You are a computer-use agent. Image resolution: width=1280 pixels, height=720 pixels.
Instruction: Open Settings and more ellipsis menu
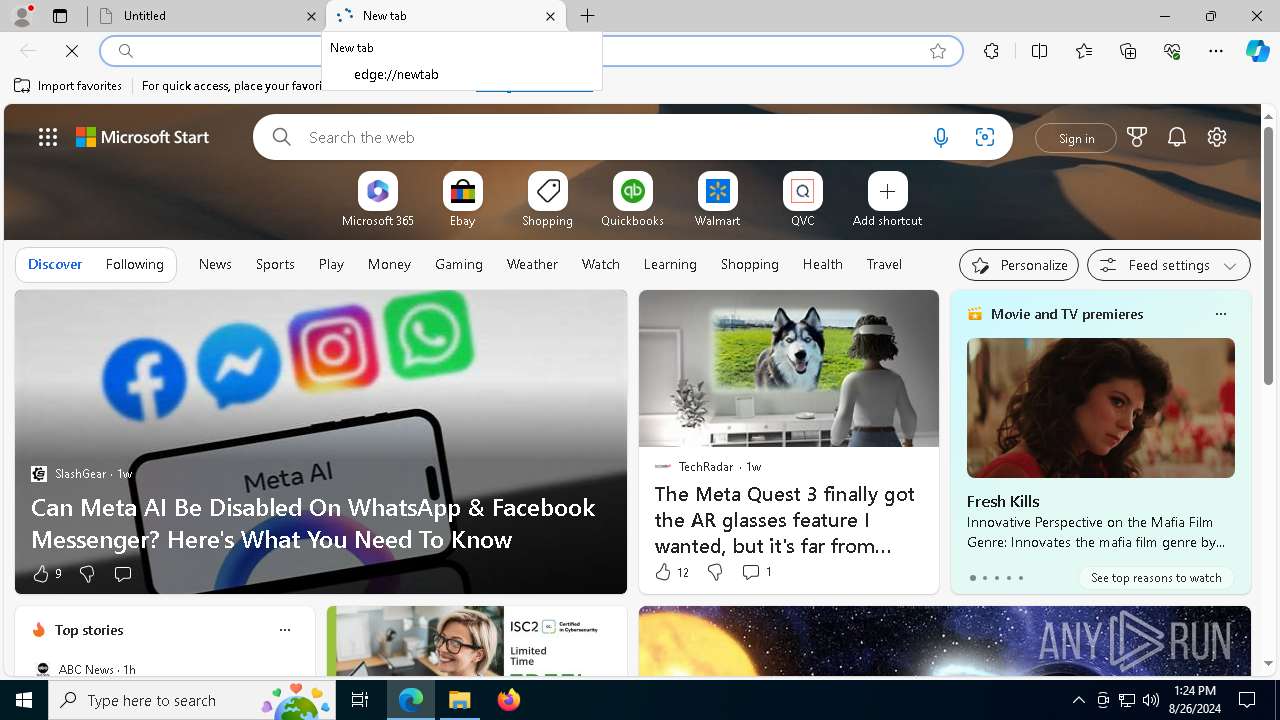[x=1216, y=51]
